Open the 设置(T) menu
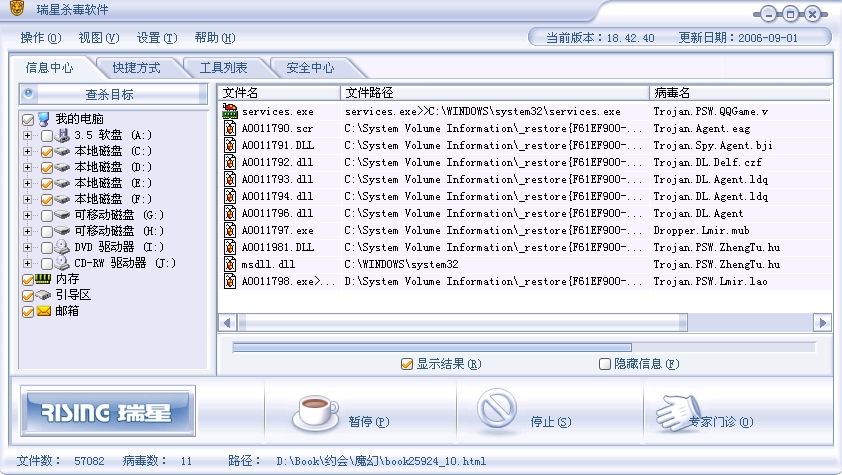The height and width of the screenshot is (475, 842). pyautogui.click(x=157, y=38)
